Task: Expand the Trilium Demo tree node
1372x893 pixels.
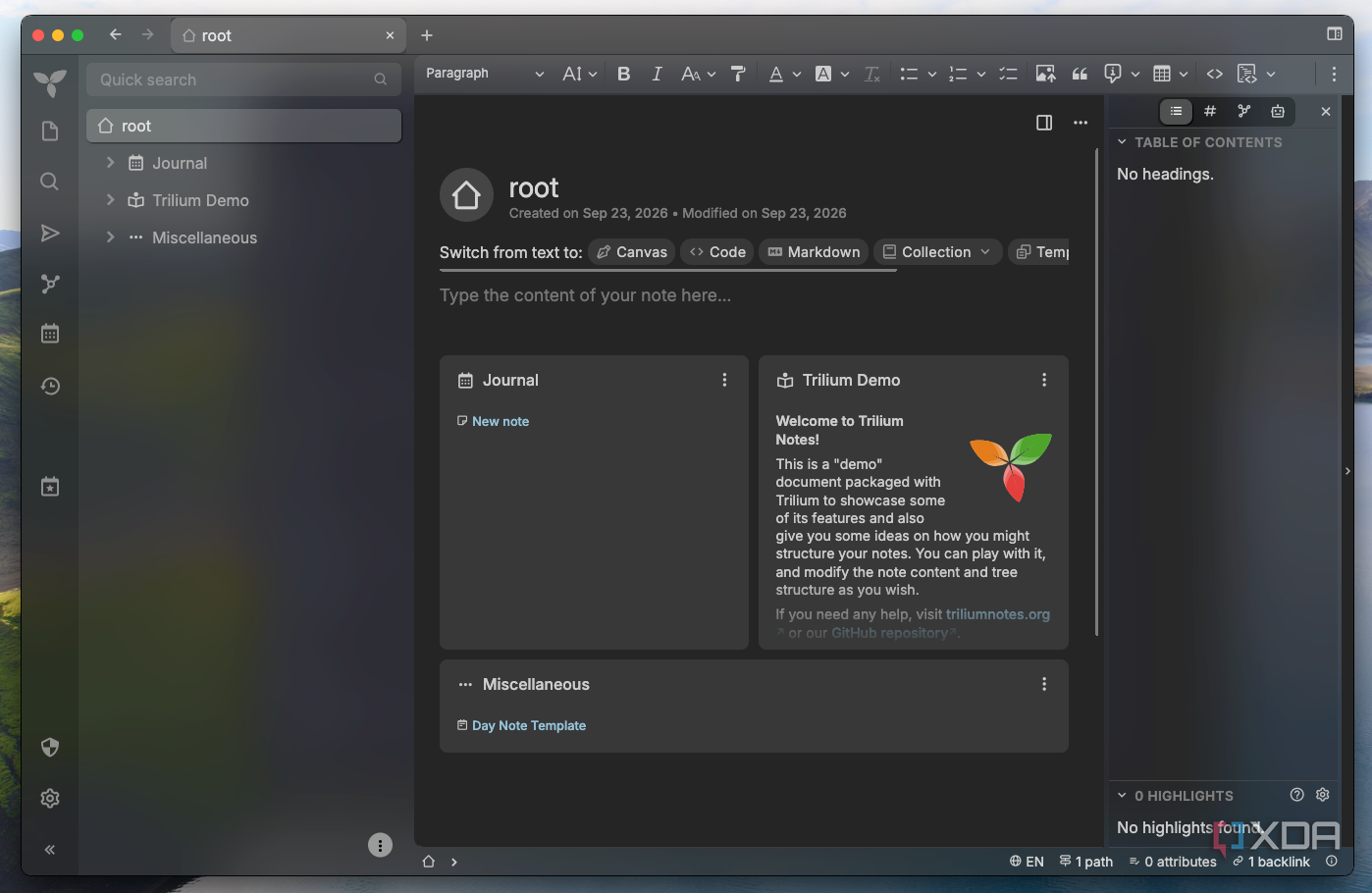Action: click(111, 200)
